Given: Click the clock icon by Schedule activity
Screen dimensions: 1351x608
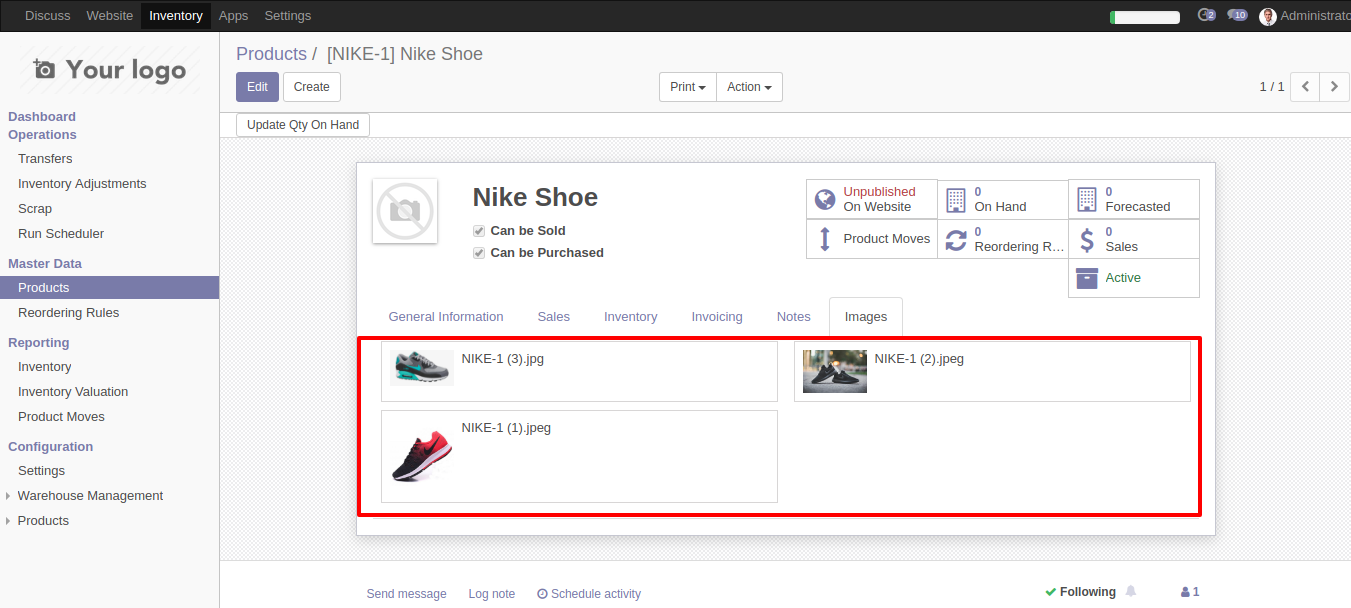Looking at the screenshot, I should click(542, 594).
